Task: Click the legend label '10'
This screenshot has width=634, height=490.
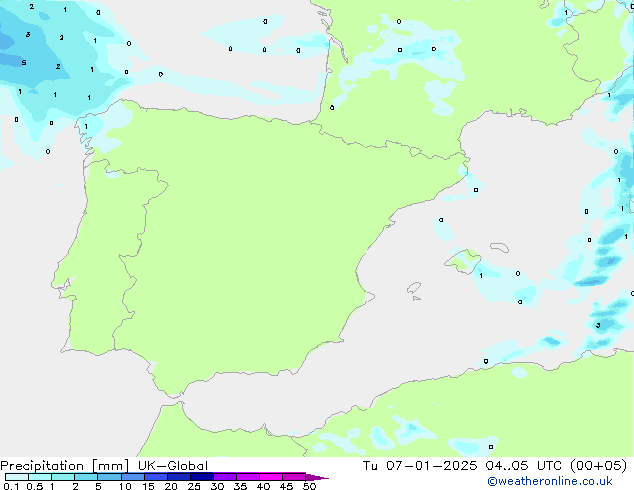Action: click(x=125, y=486)
